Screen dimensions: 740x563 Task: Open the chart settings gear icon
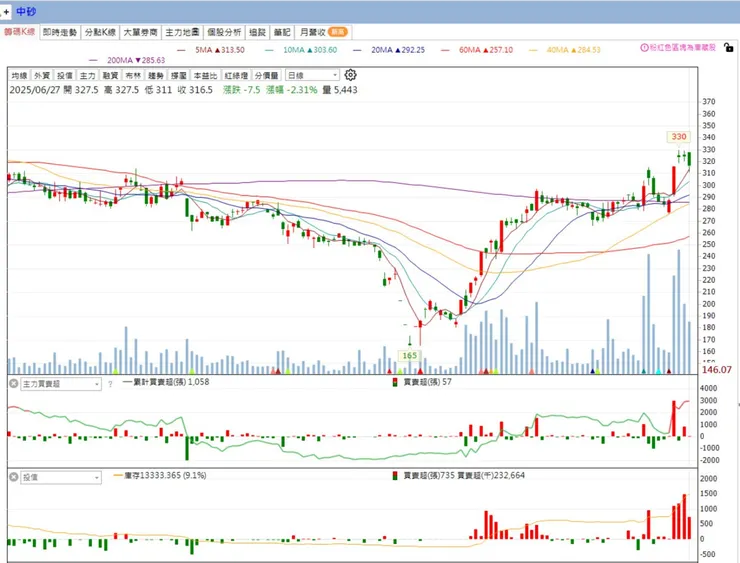point(350,75)
